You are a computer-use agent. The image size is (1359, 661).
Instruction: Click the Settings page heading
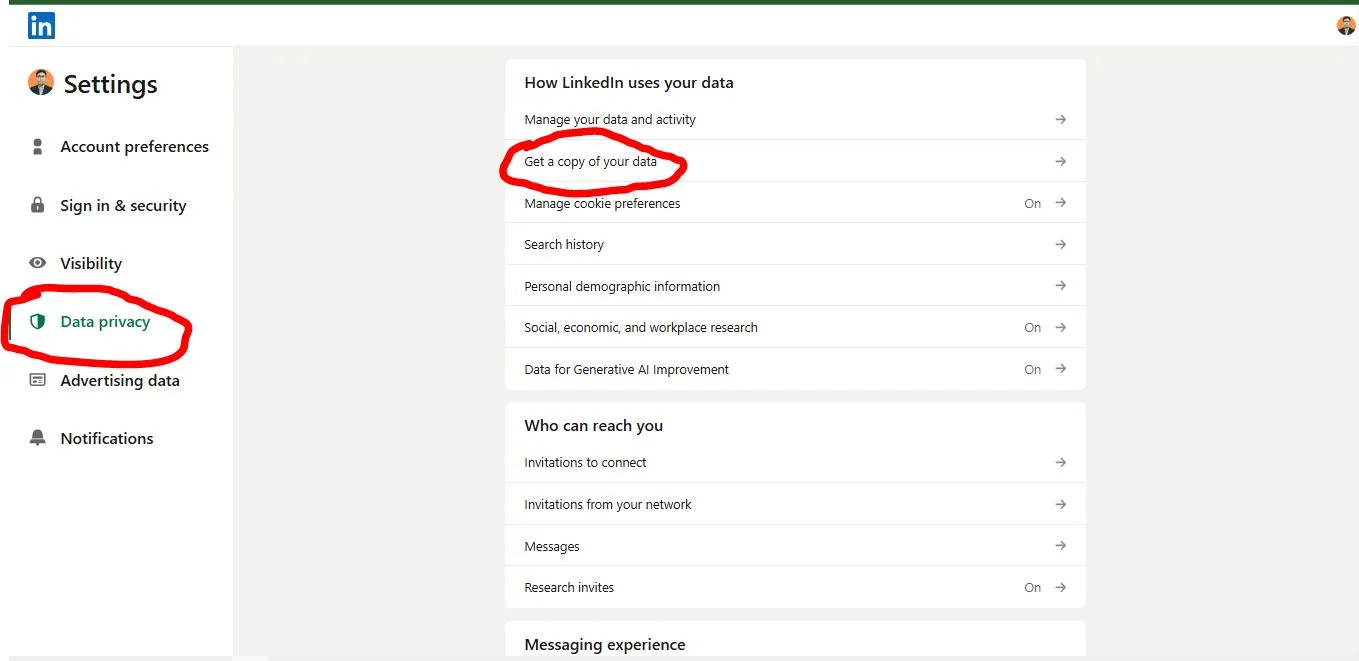[110, 84]
